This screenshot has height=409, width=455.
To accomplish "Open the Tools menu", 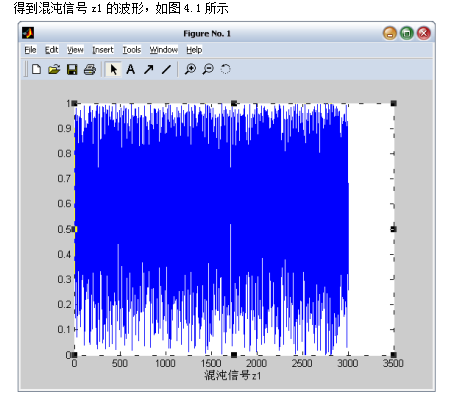I will coord(132,50).
